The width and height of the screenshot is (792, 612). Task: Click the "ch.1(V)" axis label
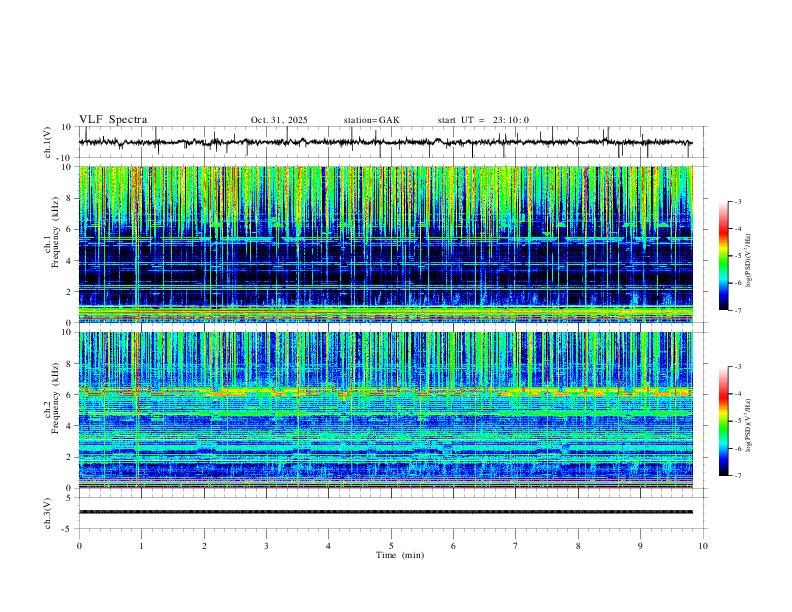point(48,142)
